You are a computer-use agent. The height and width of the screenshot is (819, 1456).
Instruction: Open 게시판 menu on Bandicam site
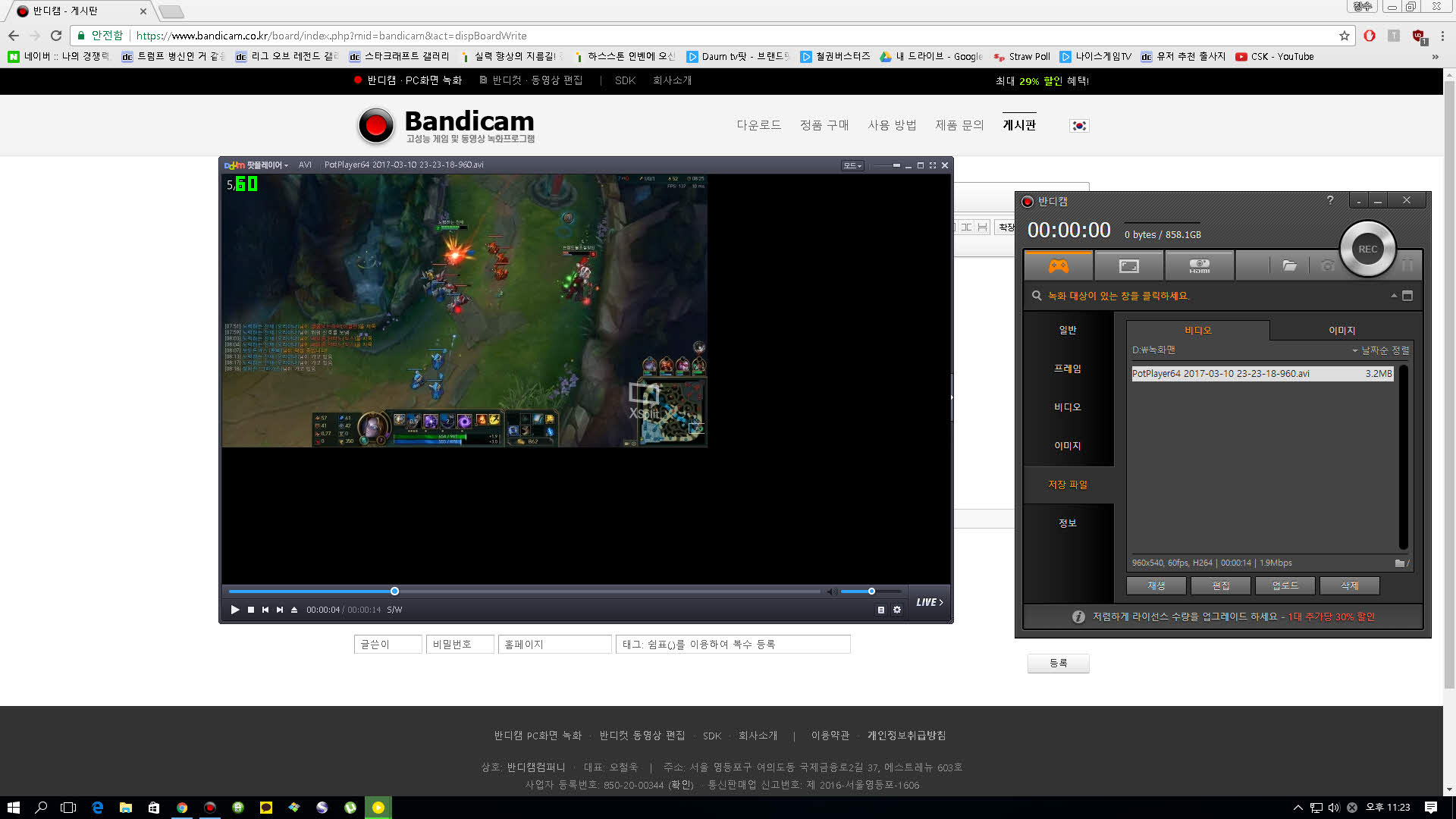pos(1019,125)
